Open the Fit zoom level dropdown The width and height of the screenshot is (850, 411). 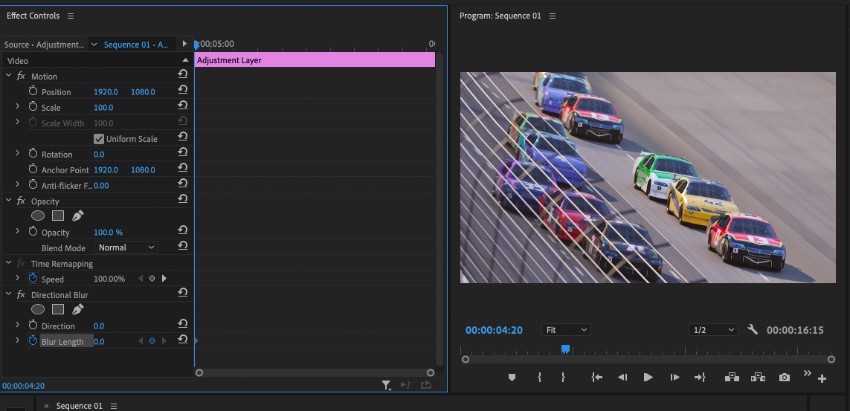point(566,329)
